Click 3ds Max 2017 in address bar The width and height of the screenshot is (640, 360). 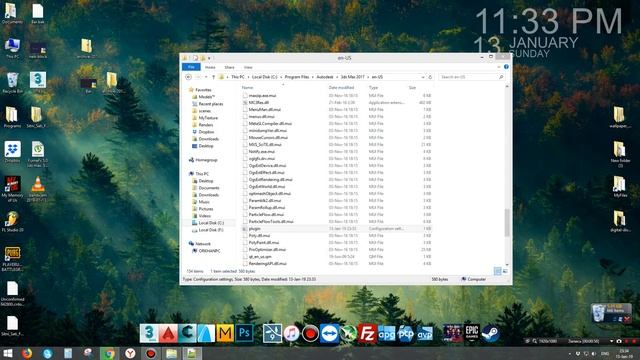tap(353, 77)
